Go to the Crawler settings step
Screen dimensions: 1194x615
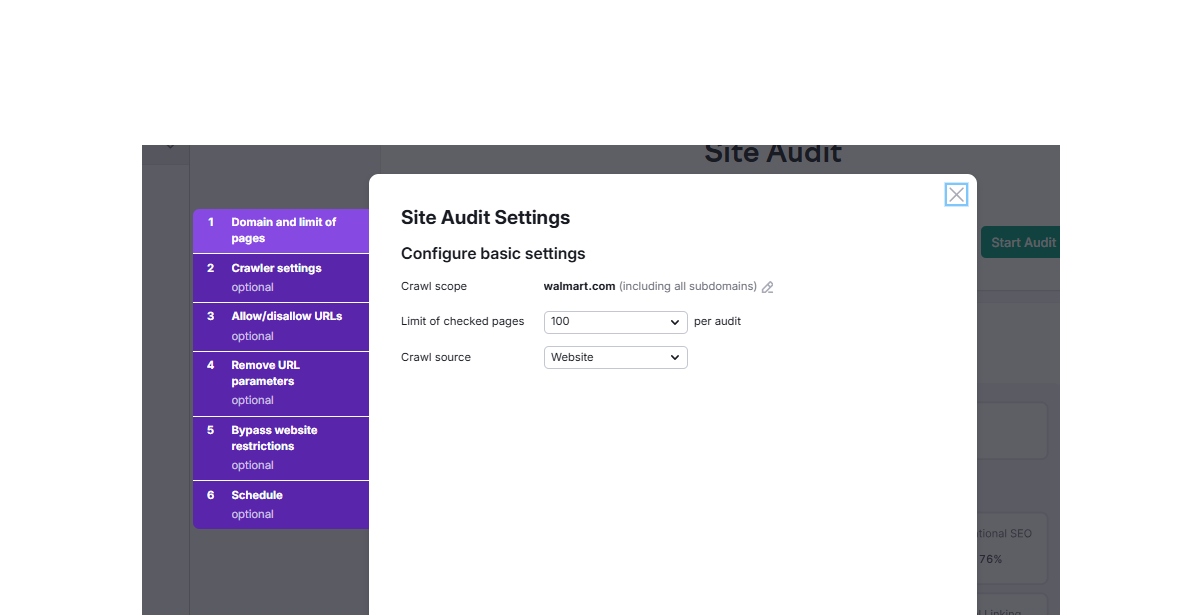point(281,277)
